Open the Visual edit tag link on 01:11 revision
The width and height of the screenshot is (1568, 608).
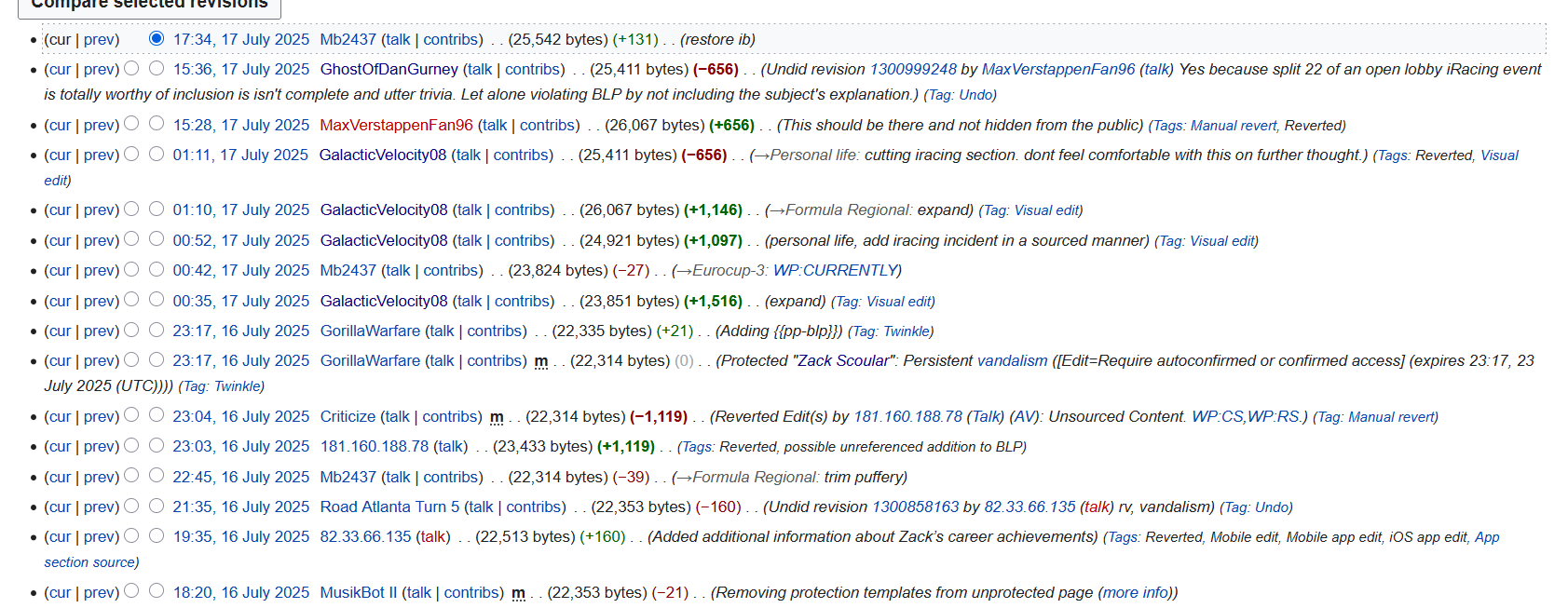tap(1499, 155)
